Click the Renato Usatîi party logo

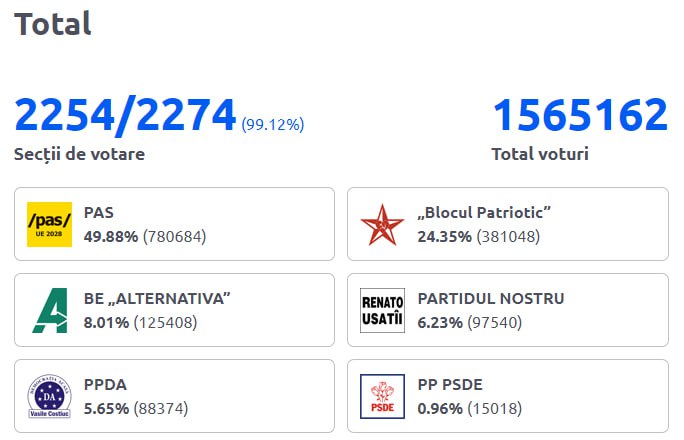pyautogui.click(x=383, y=310)
